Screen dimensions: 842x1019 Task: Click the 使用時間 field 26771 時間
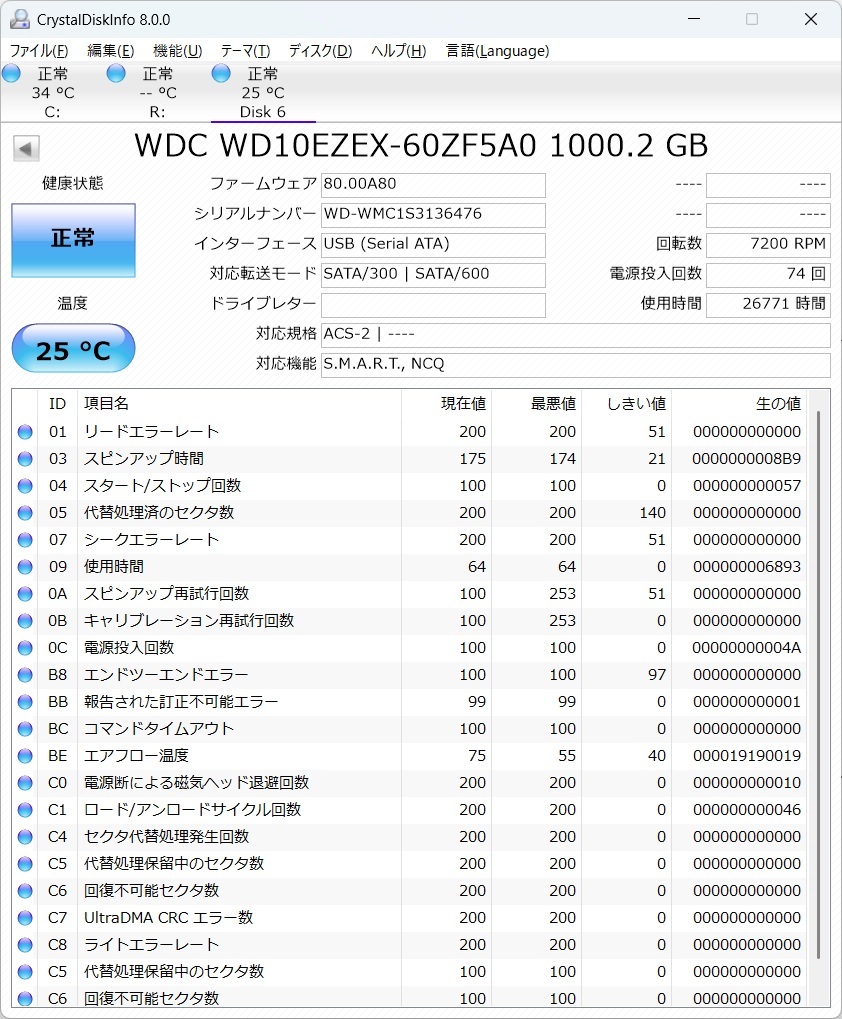[x=768, y=304]
